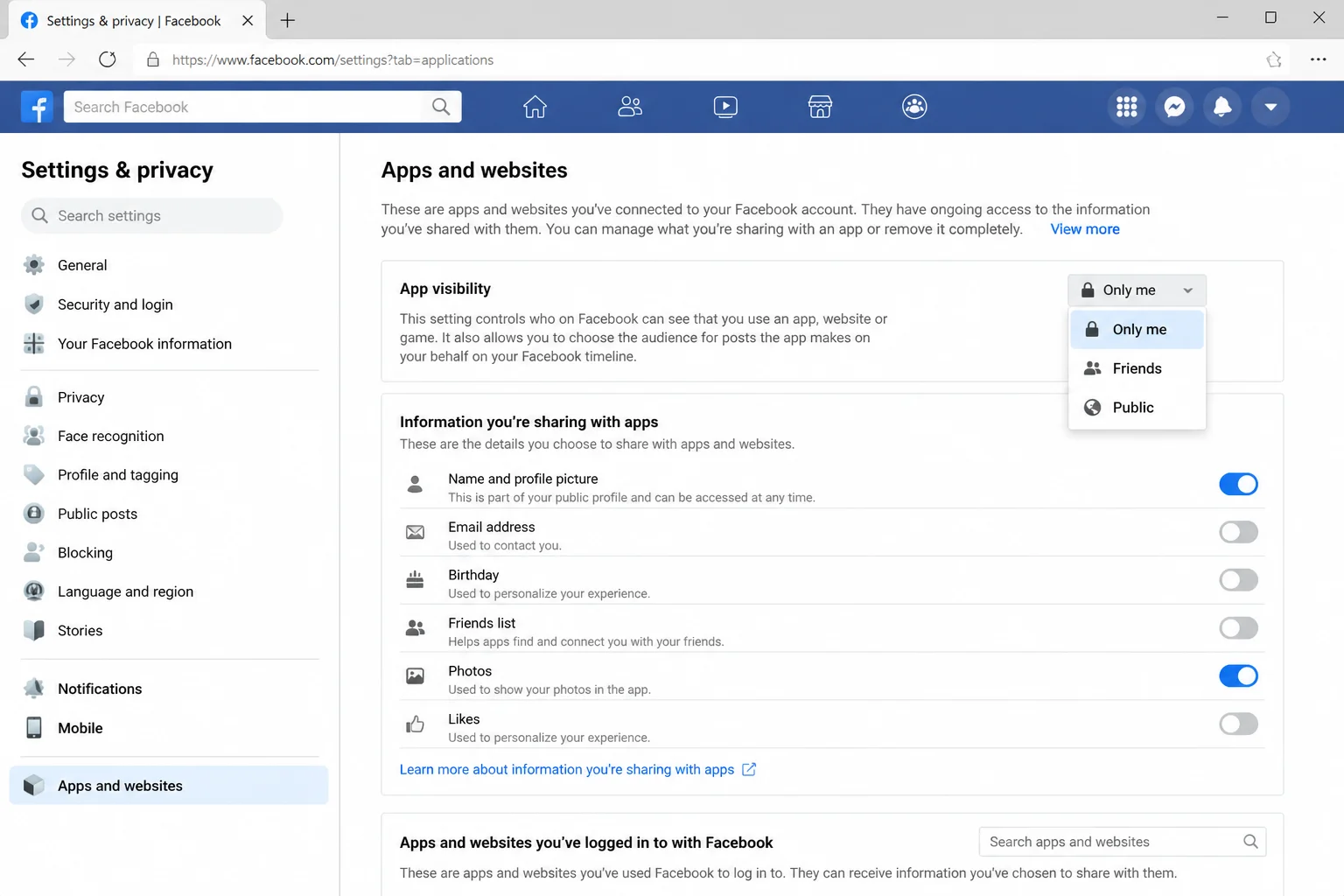Open Messenger chat icon
Viewport: 1344px width, 896px height.
pos(1175,107)
